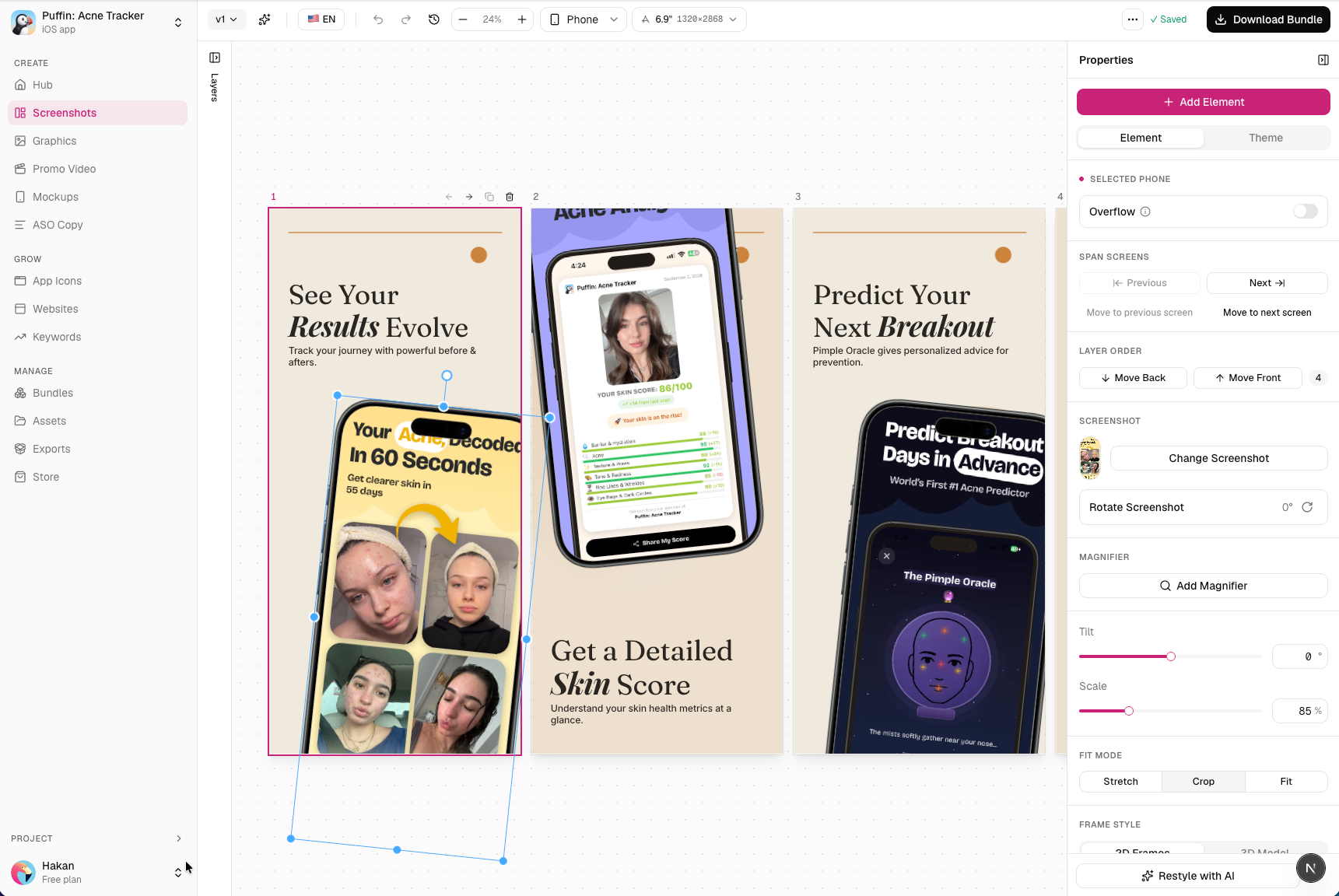This screenshot has height=896, width=1339.
Task: Toggle the Overflow switch
Action: [x=1305, y=212]
